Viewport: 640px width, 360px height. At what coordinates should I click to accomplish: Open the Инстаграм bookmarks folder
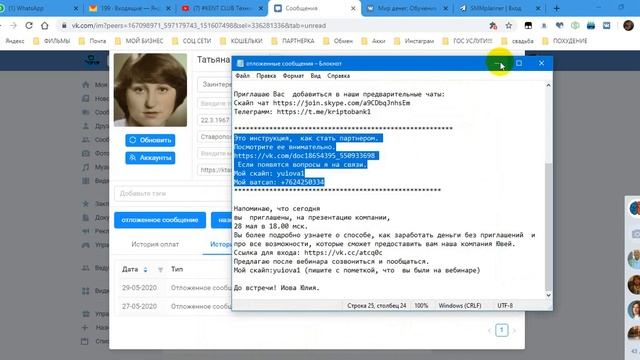pyautogui.click(x=414, y=41)
